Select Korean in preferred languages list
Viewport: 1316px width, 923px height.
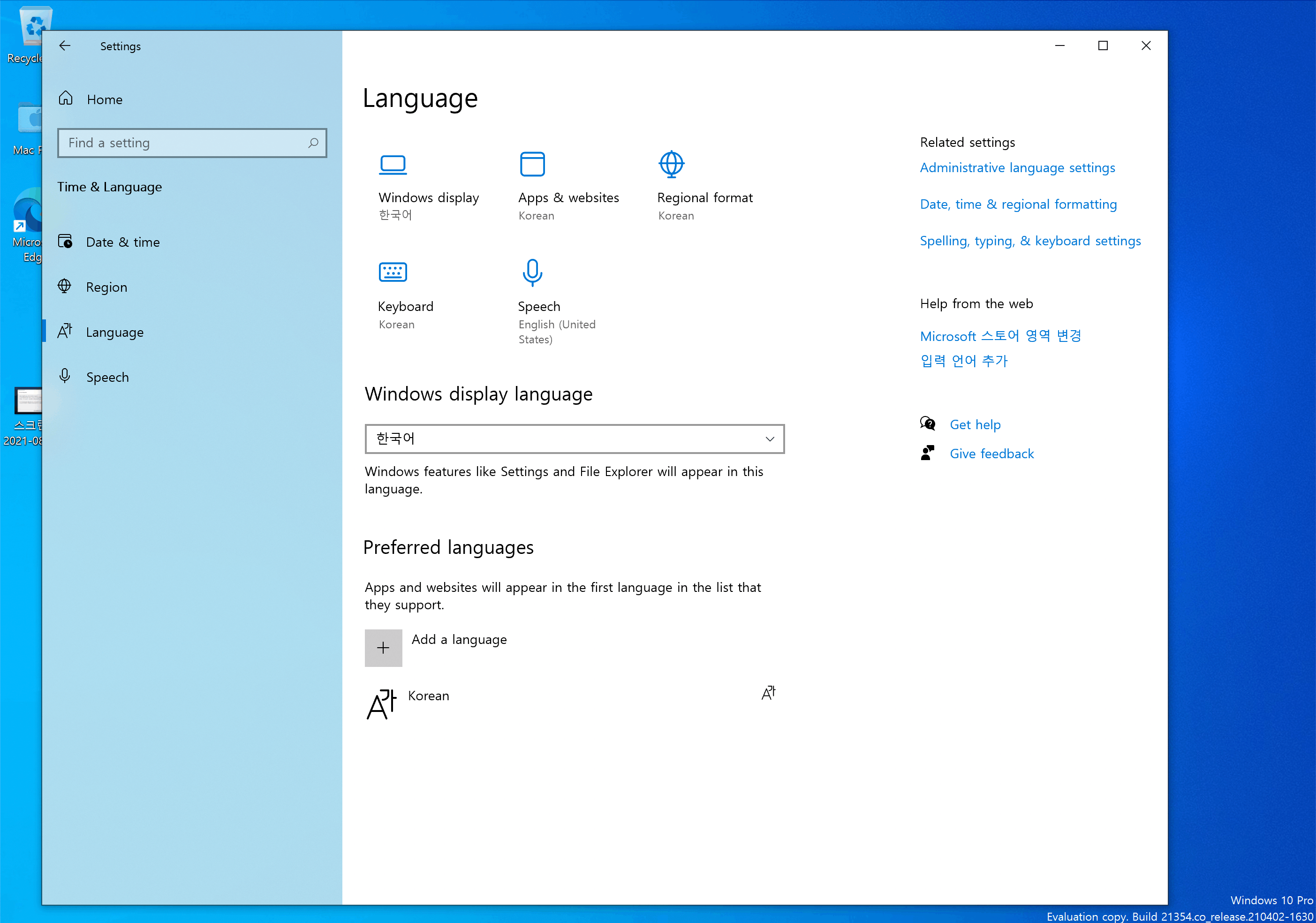[x=429, y=696]
